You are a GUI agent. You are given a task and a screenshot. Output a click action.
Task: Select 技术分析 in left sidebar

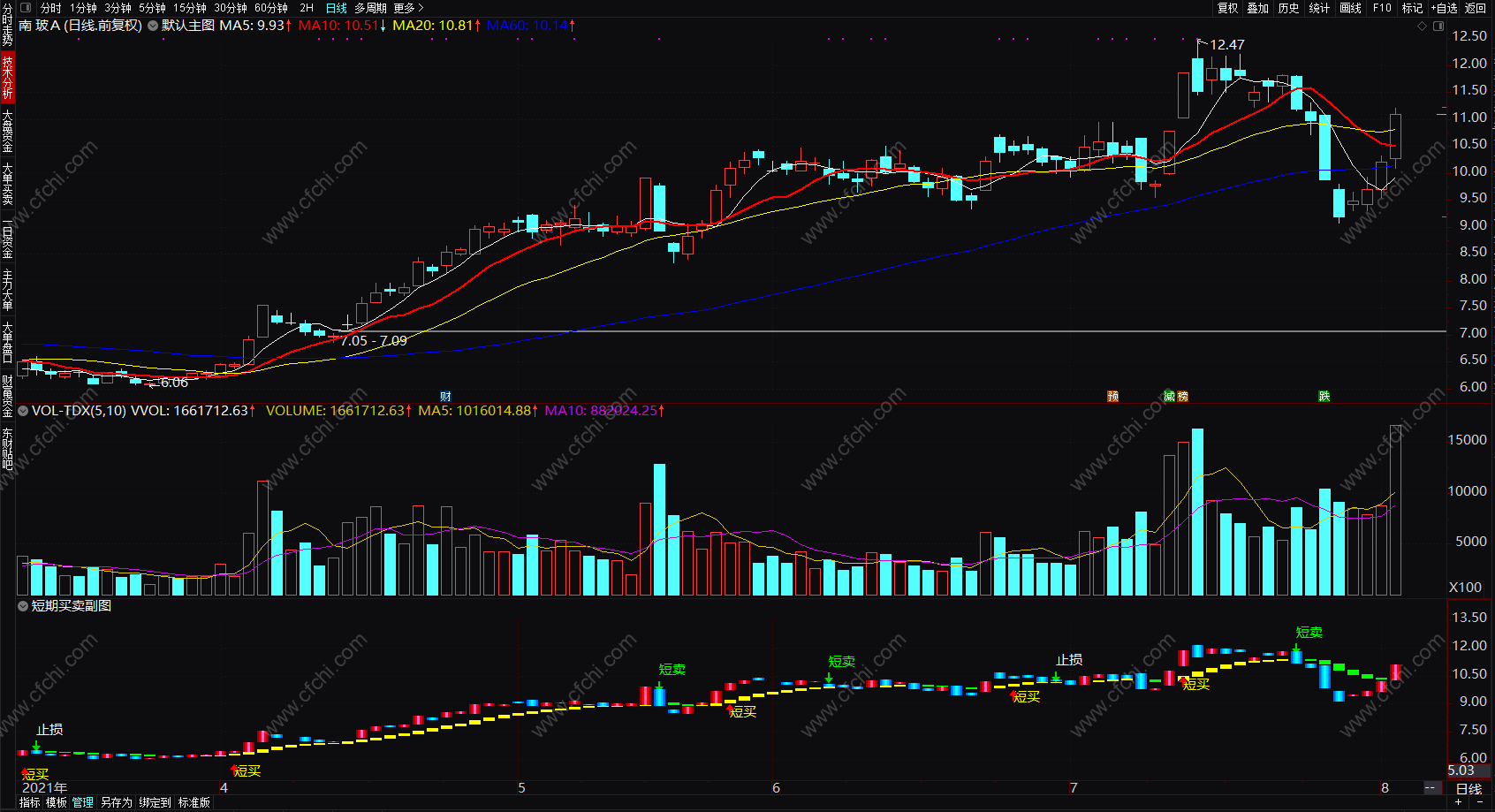[x=7, y=77]
